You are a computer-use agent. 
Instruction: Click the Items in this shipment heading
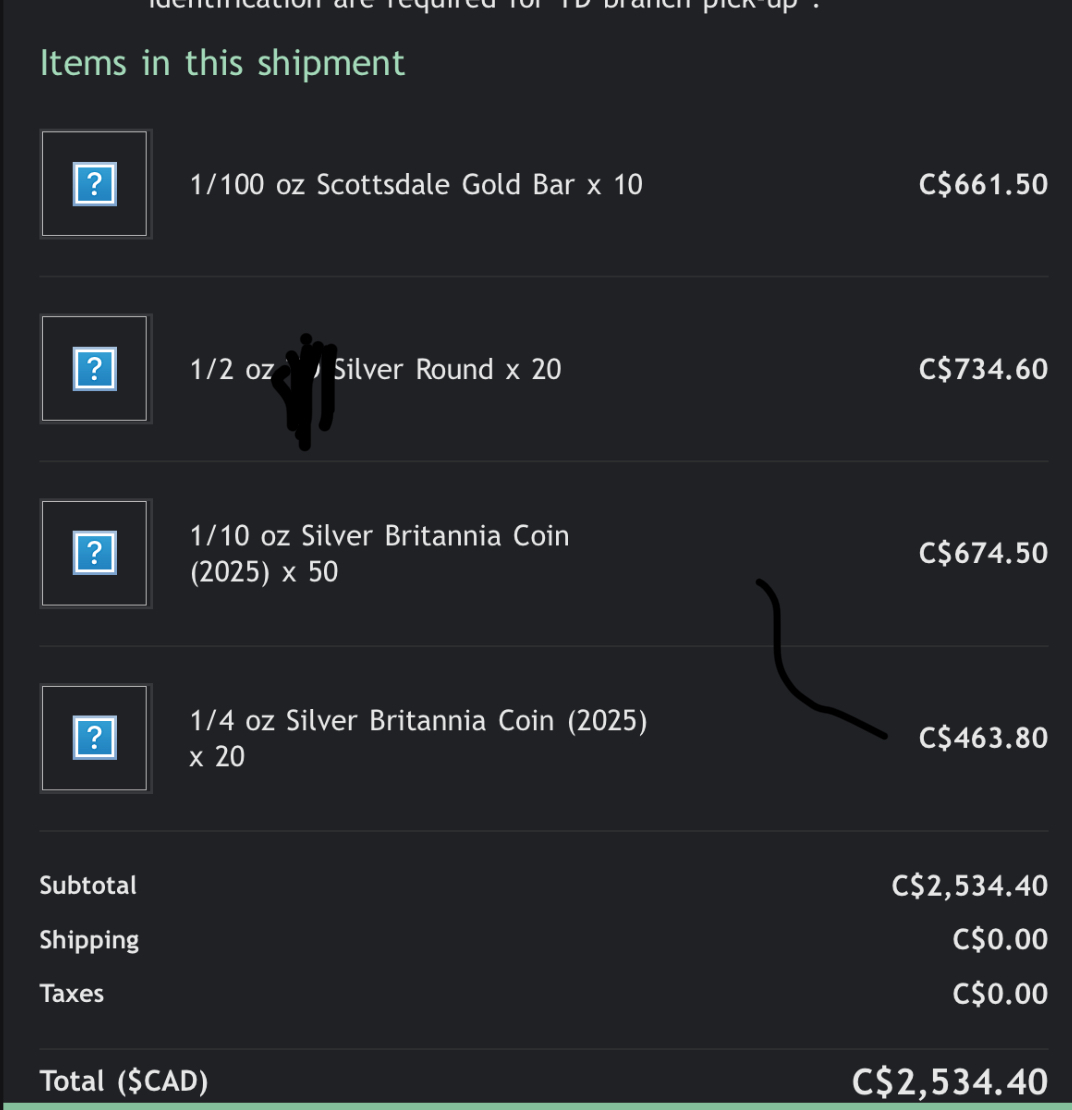click(x=222, y=63)
